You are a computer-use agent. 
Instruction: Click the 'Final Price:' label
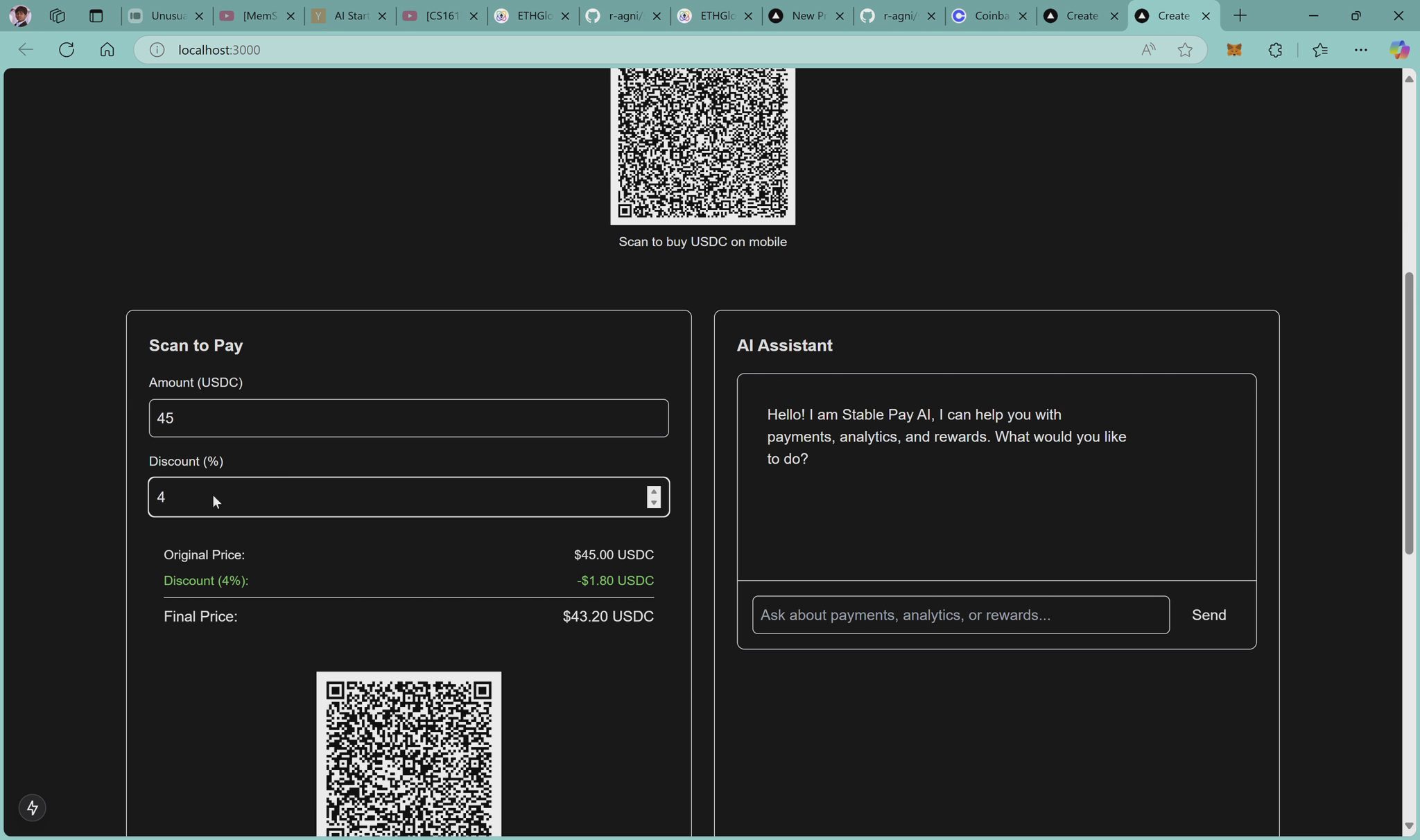[200, 616]
